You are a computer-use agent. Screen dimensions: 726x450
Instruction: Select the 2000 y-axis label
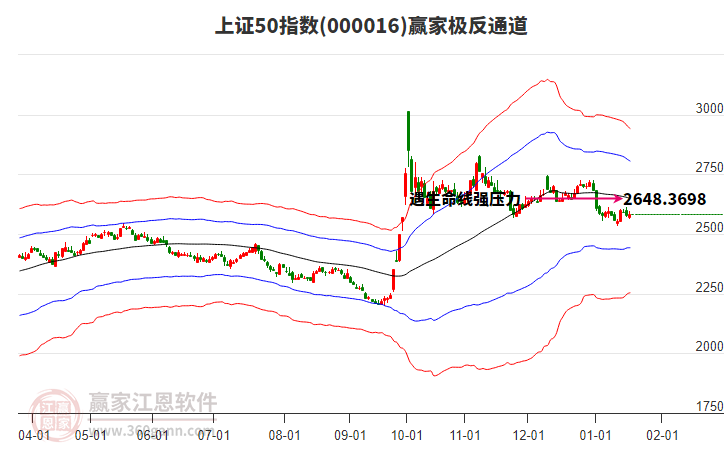tap(709, 346)
